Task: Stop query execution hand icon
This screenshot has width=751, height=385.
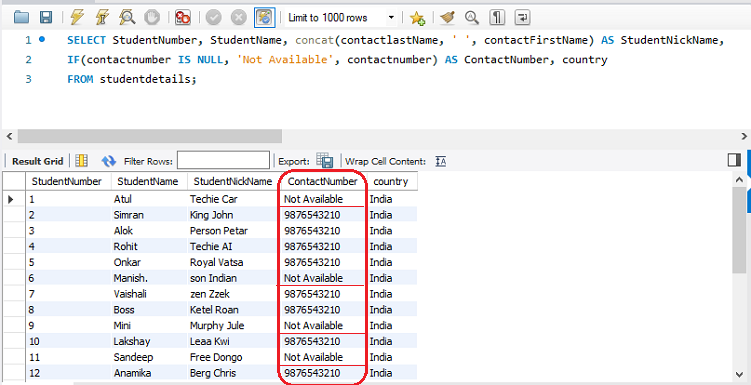Action: [x=152, y=18]
